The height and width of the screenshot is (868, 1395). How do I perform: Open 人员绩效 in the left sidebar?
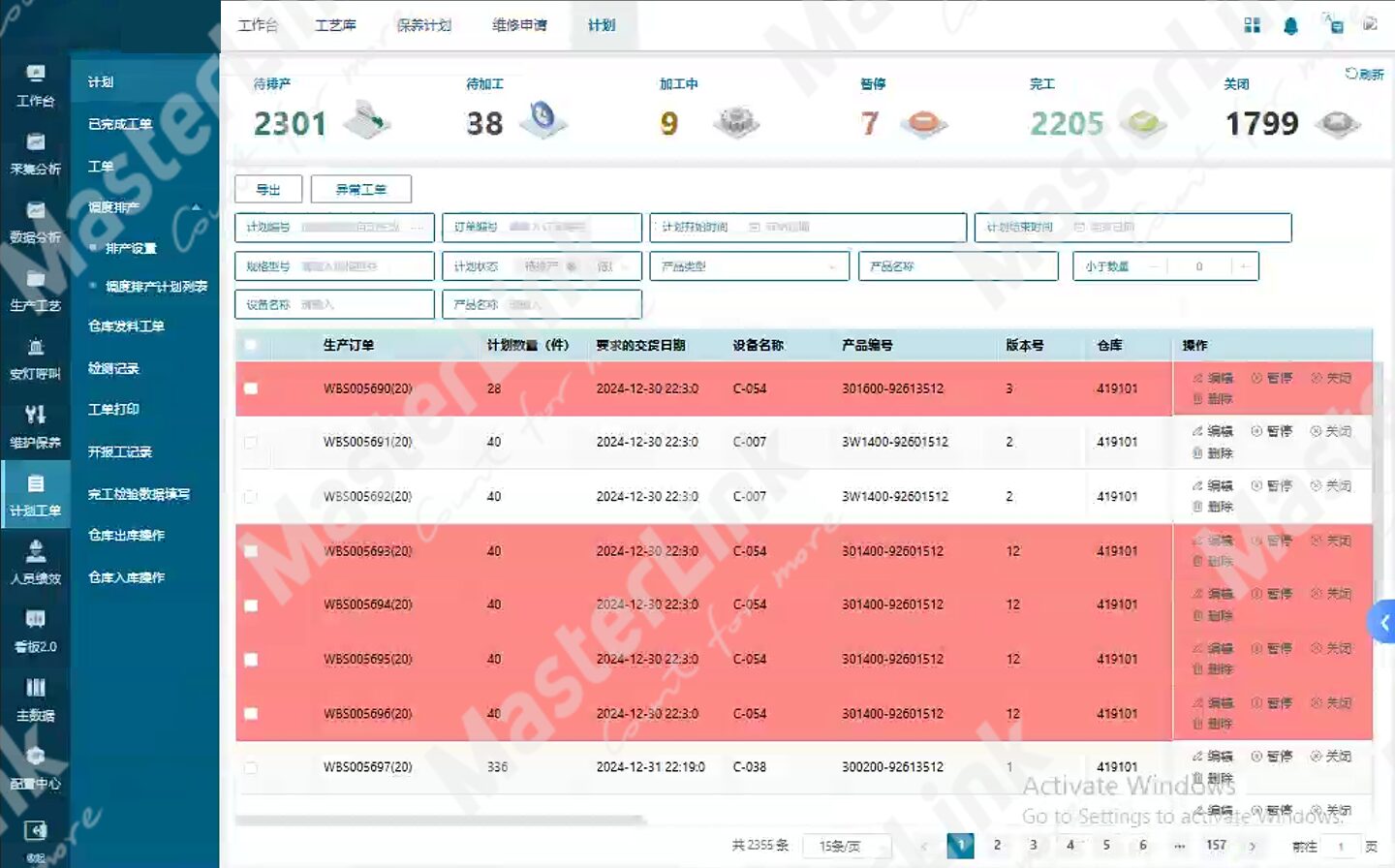click(x=36, y=564)
